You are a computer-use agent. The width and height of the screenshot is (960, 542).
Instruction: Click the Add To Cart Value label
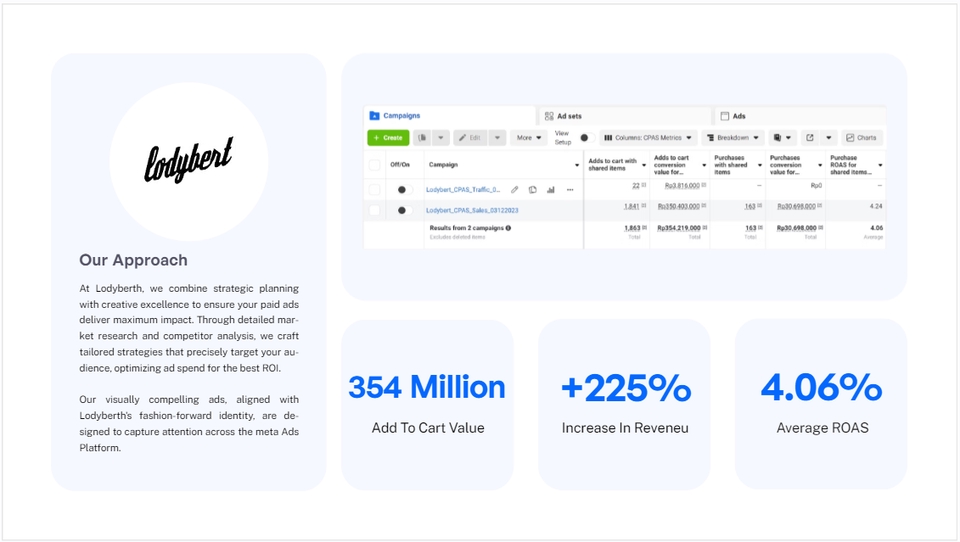point(428,428)
